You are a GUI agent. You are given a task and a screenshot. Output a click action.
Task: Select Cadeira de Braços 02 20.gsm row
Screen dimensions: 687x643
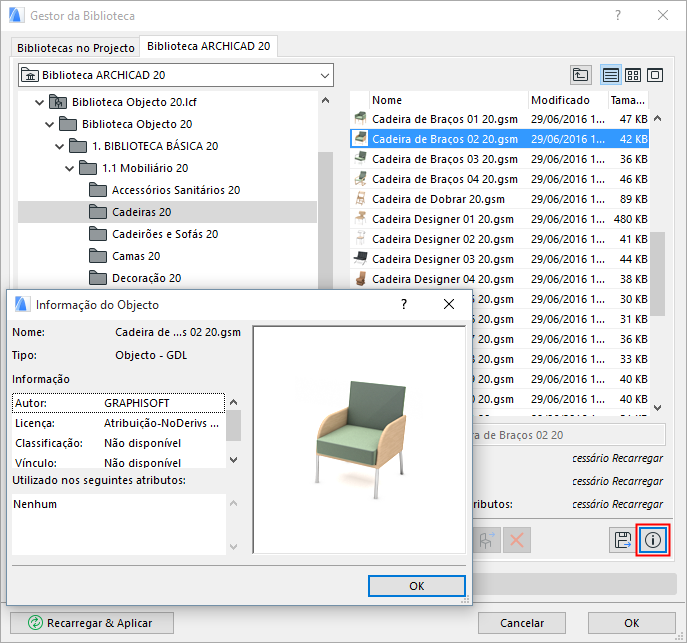(499, 139)
